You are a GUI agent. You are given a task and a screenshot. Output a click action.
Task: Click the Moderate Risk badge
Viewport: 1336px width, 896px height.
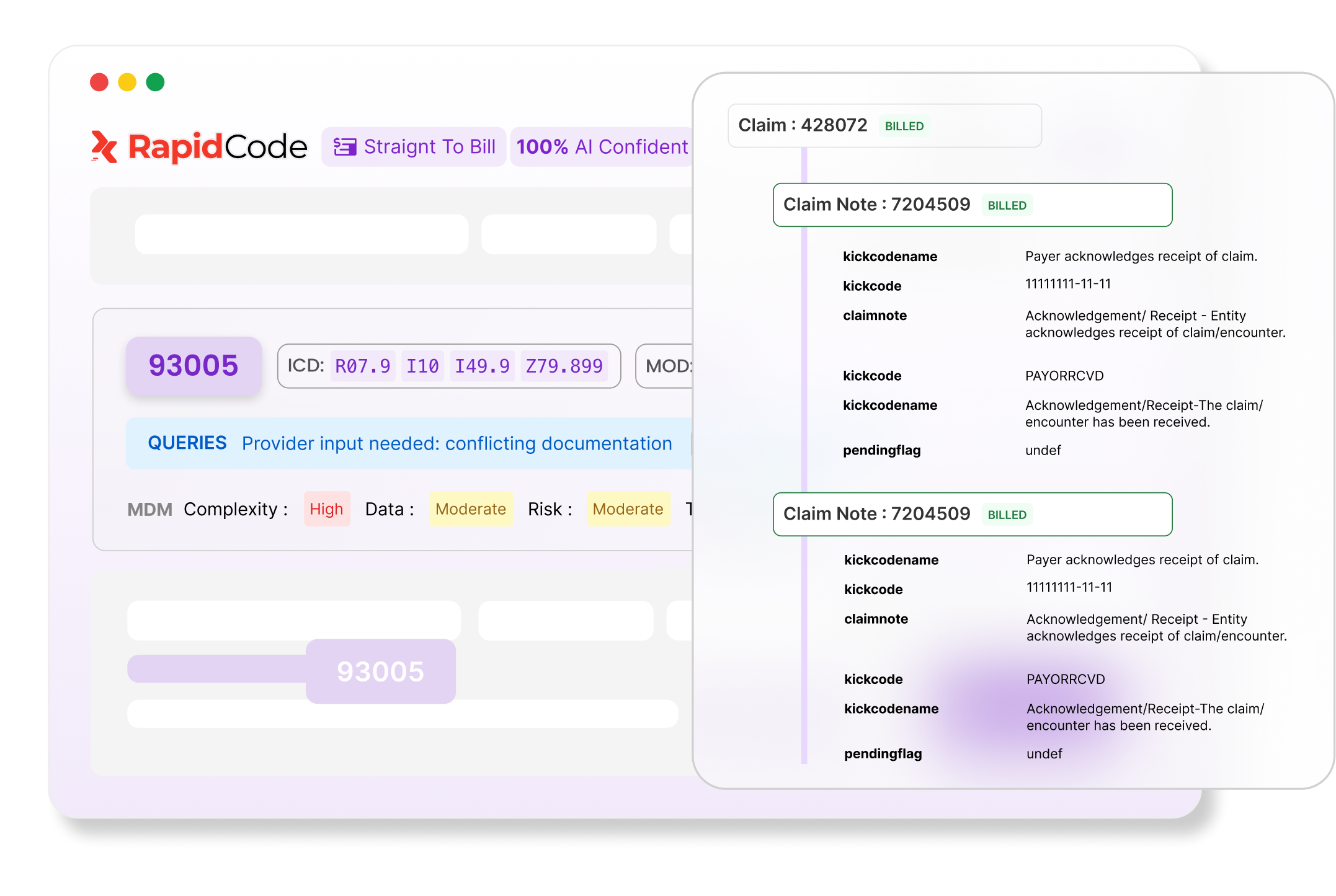628,509
